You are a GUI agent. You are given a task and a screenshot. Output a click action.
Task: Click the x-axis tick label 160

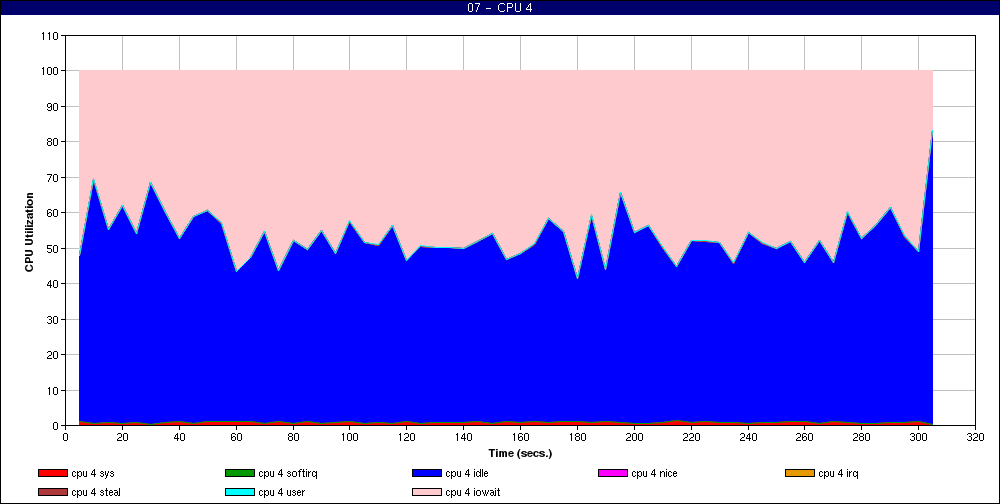pos(520,438)
